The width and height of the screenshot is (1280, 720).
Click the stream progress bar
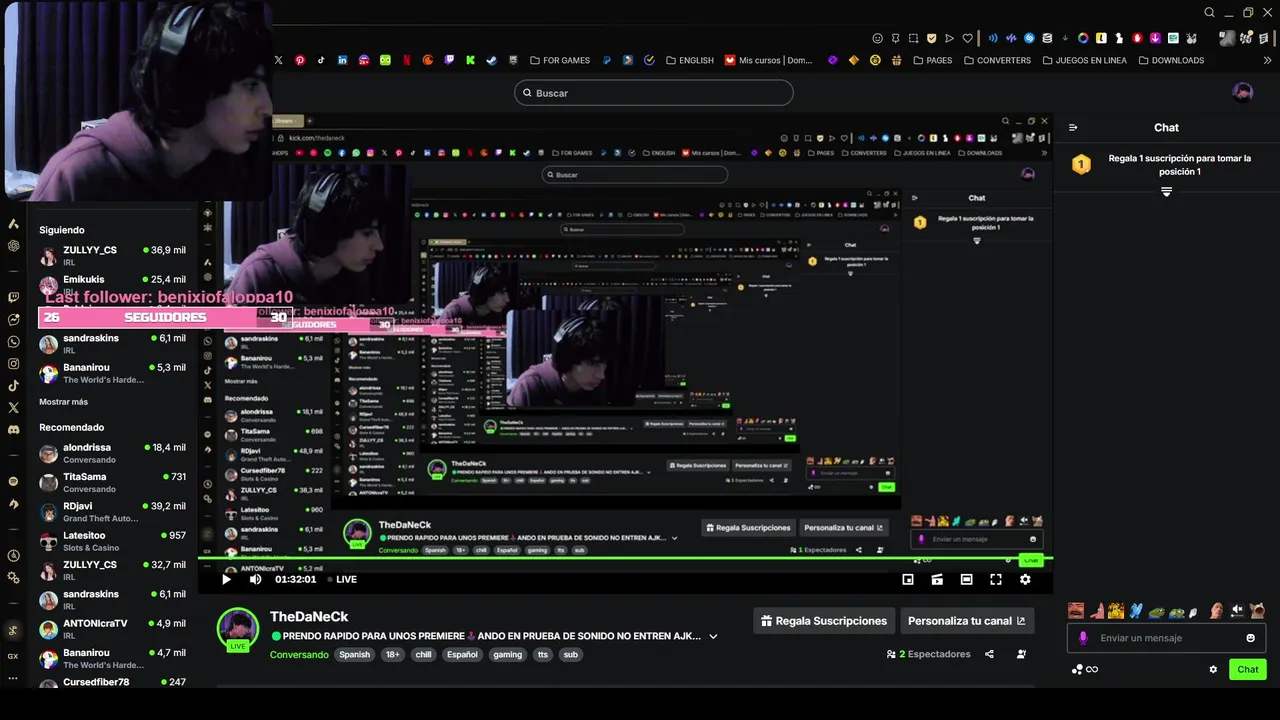click(625, 558)
